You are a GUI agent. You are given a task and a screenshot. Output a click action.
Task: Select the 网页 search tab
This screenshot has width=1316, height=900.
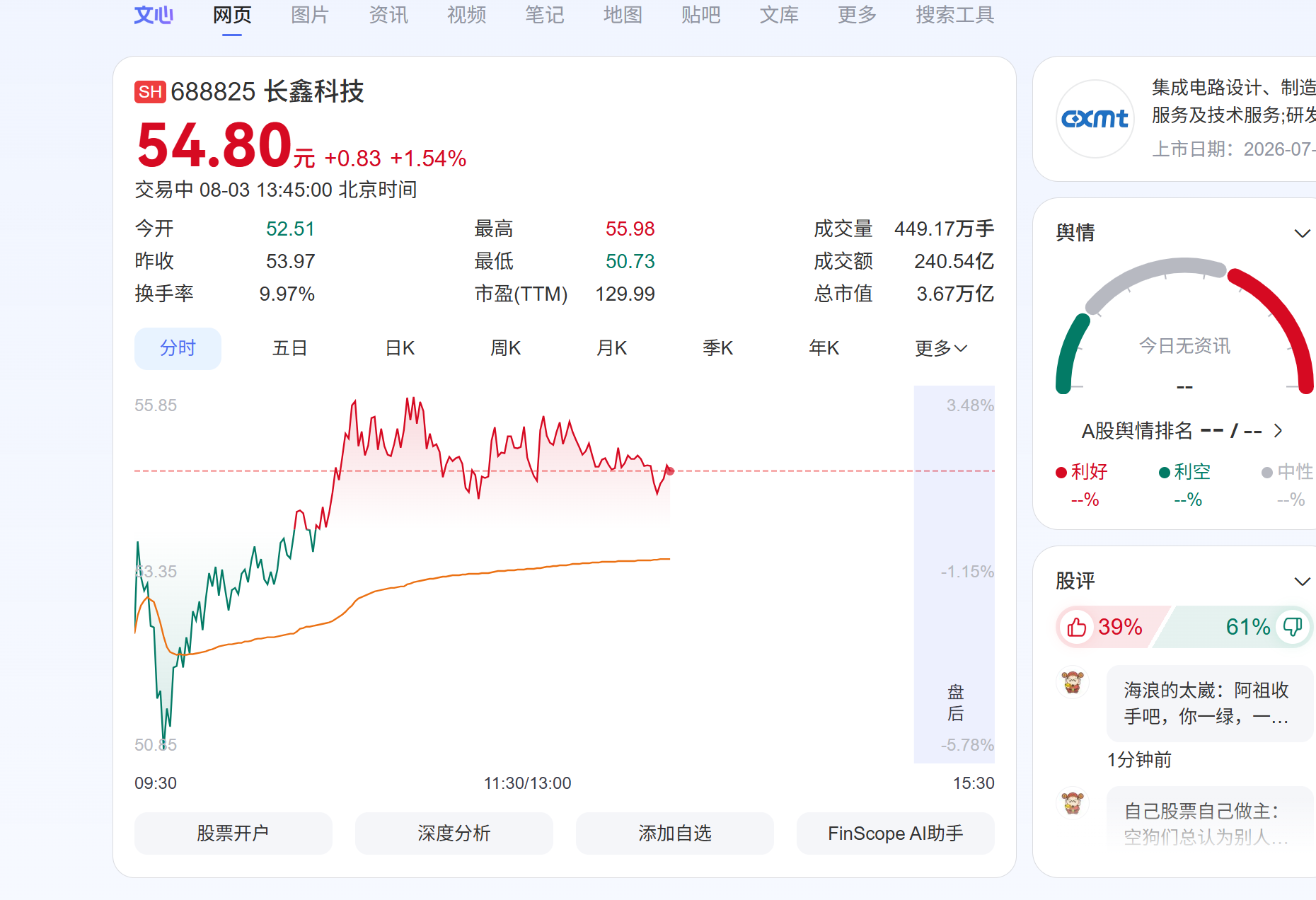tap(232, 15)
